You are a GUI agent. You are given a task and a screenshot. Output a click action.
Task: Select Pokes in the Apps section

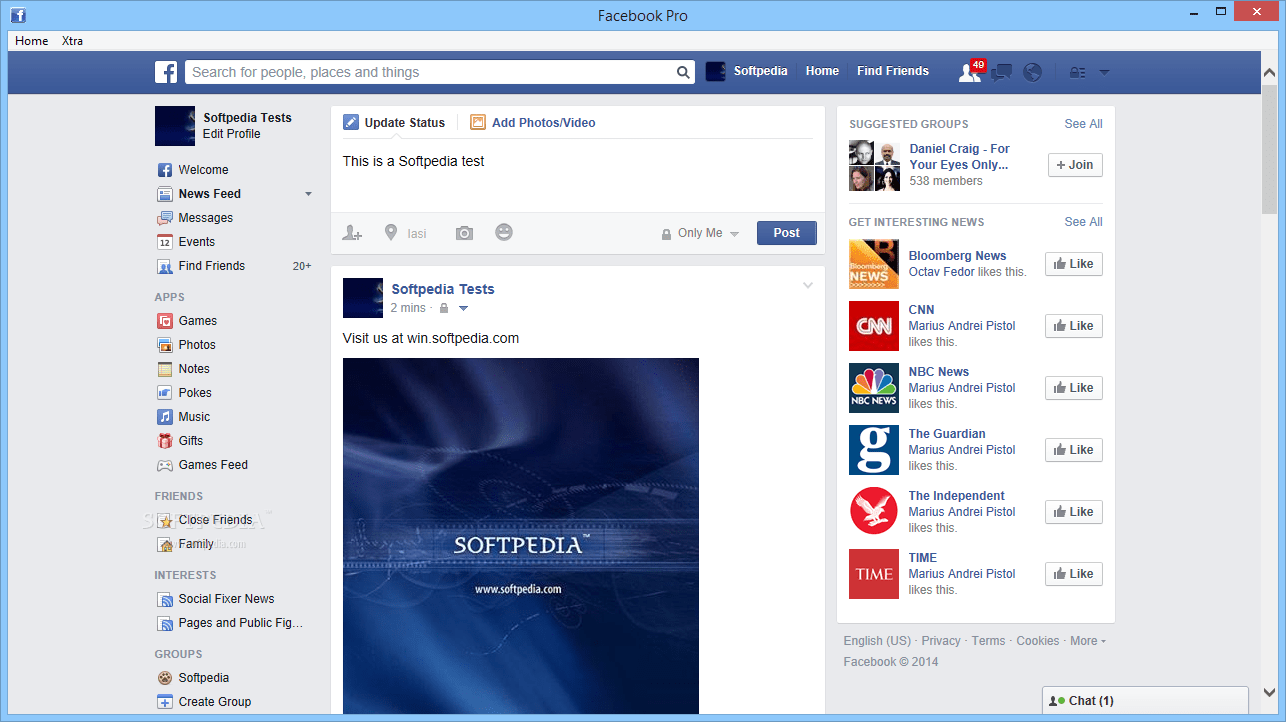click(197, 392)
